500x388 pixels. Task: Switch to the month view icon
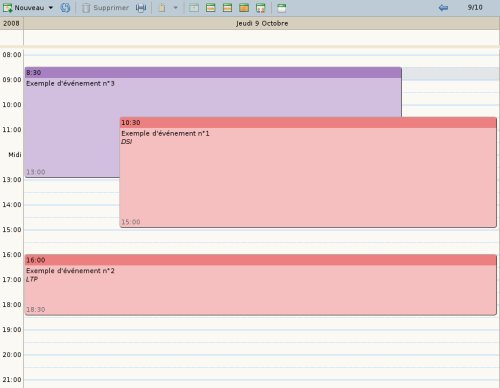[244, 8]
